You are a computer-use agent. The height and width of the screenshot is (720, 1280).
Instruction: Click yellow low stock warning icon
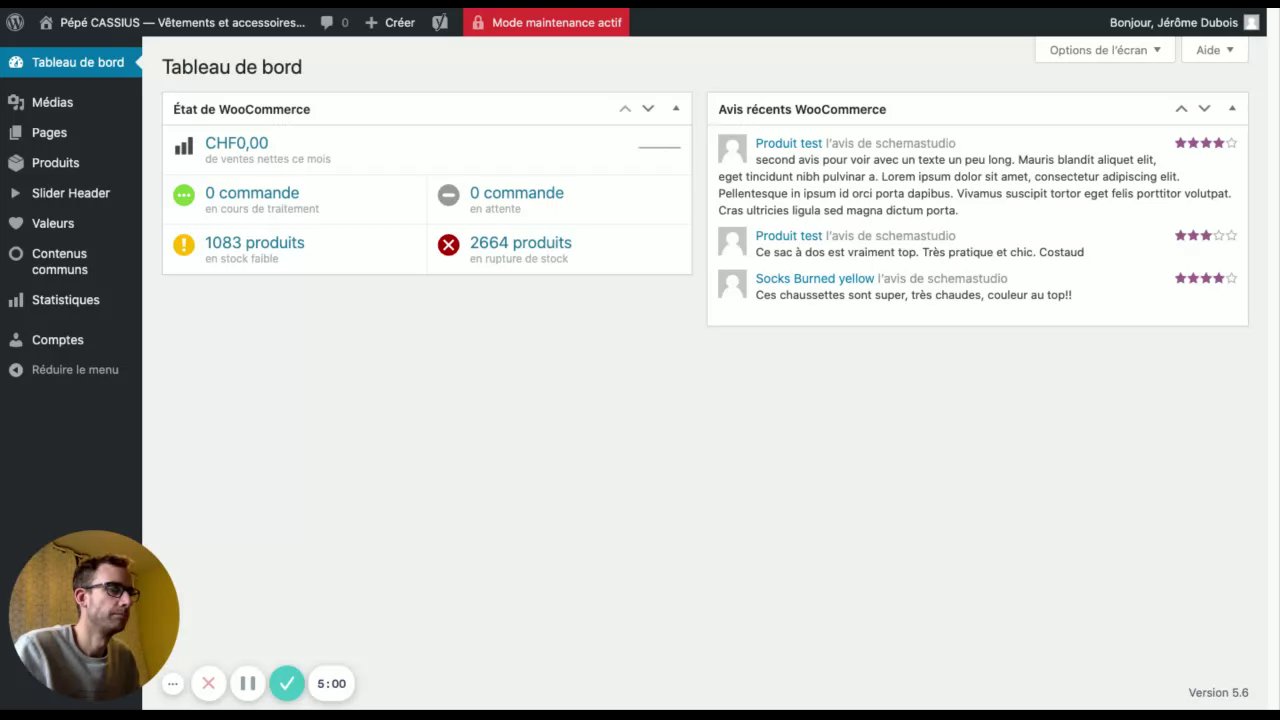[x=184, y=245]
